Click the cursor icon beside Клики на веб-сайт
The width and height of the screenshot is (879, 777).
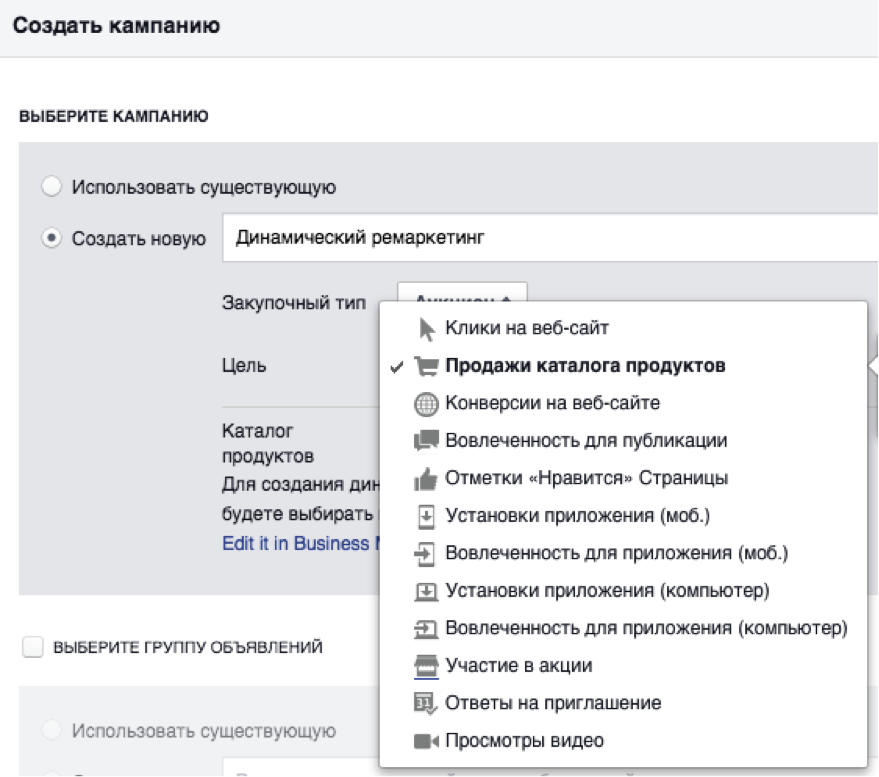(427, 328)
